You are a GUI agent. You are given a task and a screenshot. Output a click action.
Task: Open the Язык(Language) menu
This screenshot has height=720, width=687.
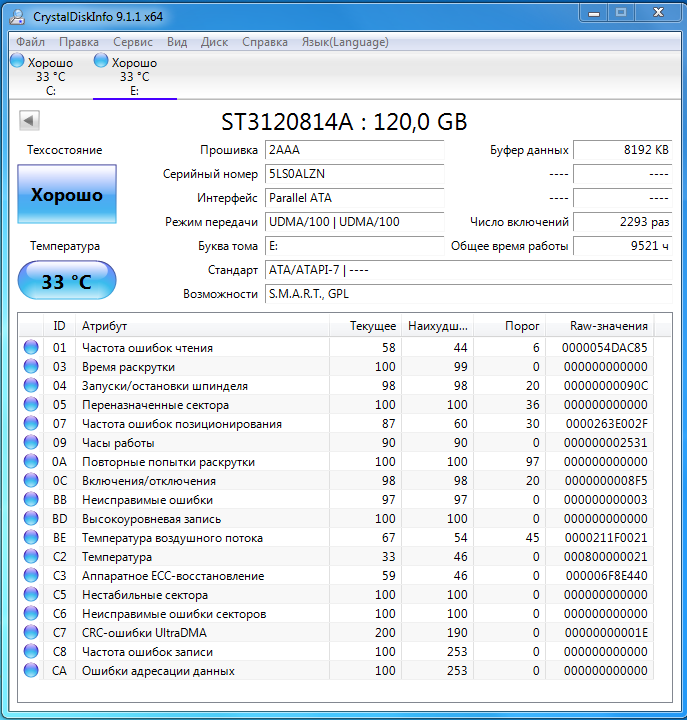pos(345,42)
